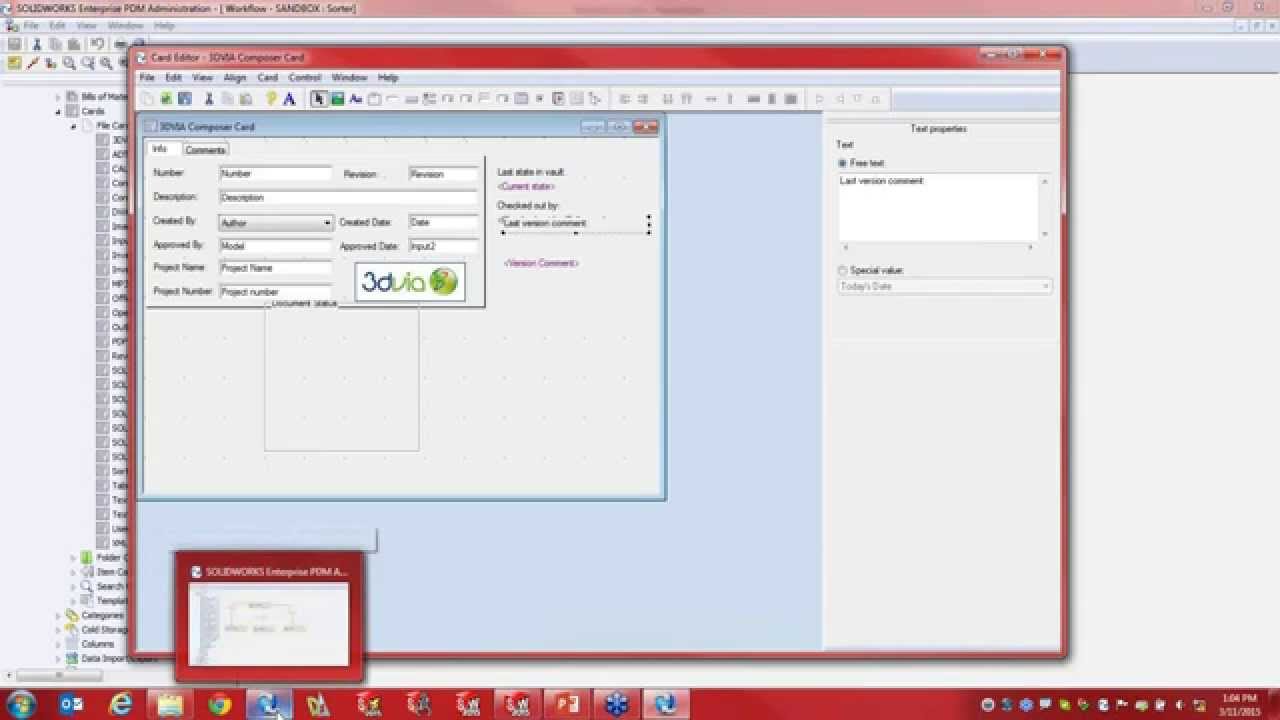Open the Created By Author dropdown
This screenshot has width=1280, height=720.
coord(327,223)
